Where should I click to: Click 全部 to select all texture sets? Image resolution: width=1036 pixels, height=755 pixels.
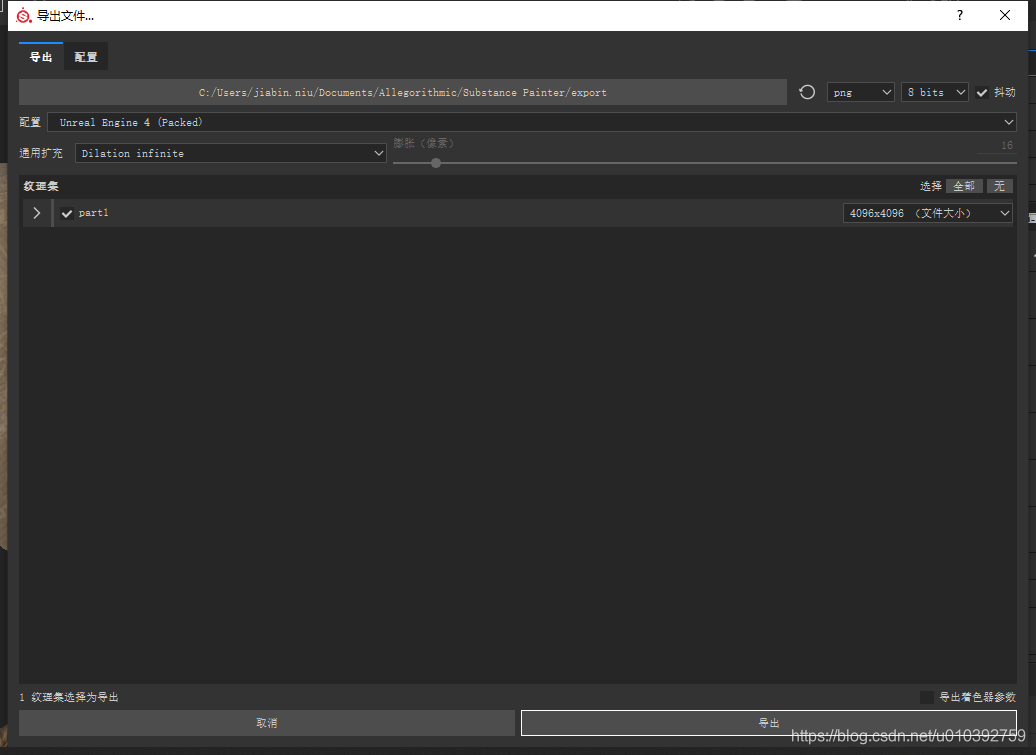(964, 186)
